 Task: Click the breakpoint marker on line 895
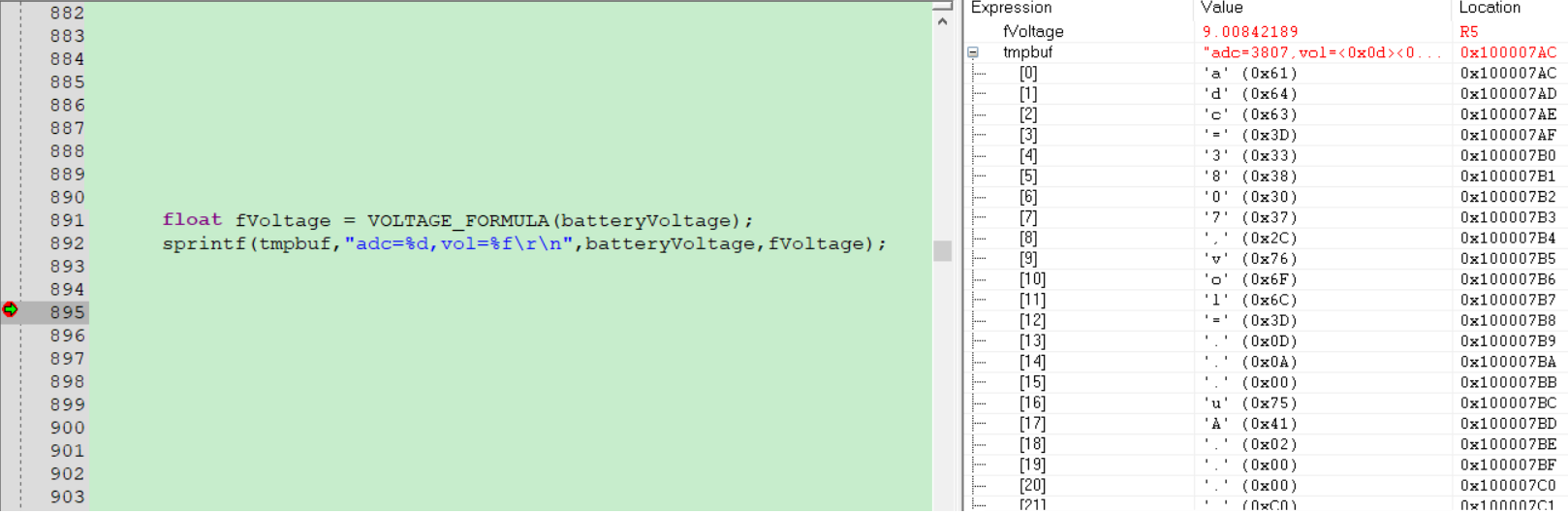(x=10, y=309)
